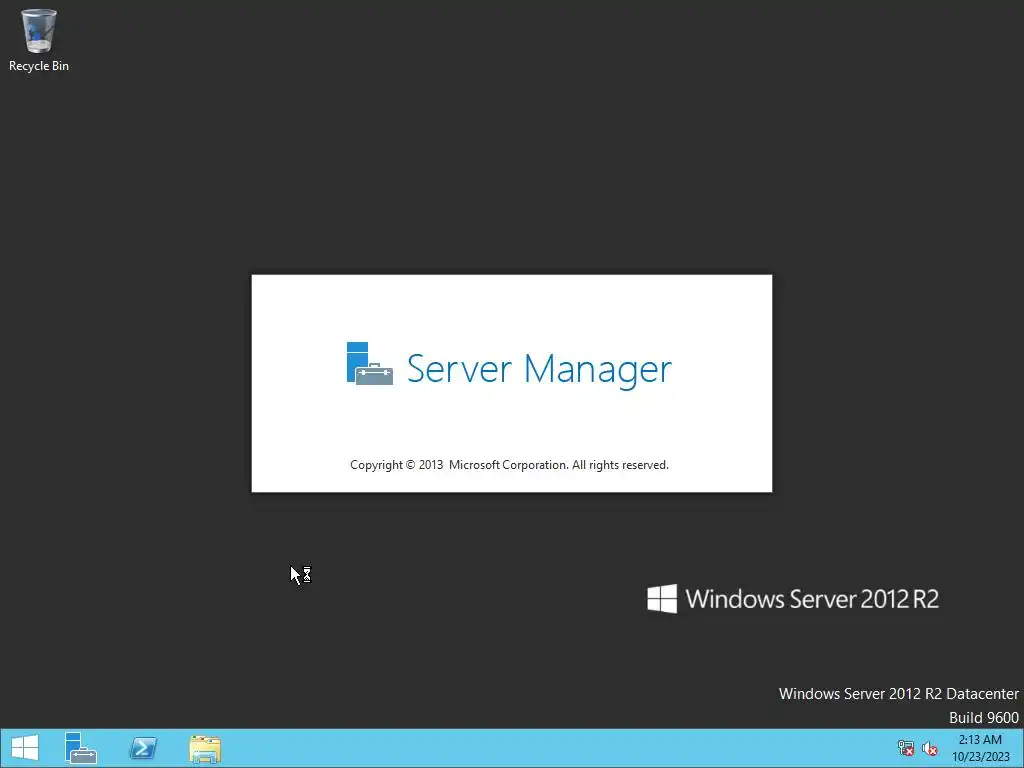Click the muted volume tray icon
The width and height of the screenshot is (1024, 768).
[930, 748]
